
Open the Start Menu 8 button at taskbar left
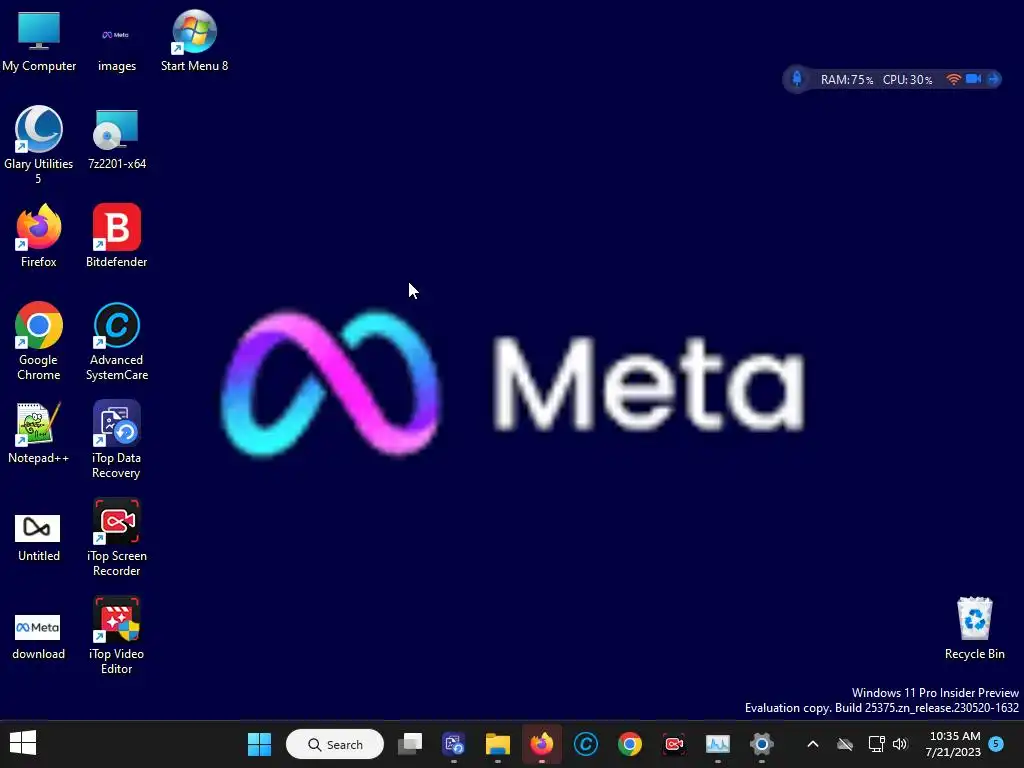(23, 743)
